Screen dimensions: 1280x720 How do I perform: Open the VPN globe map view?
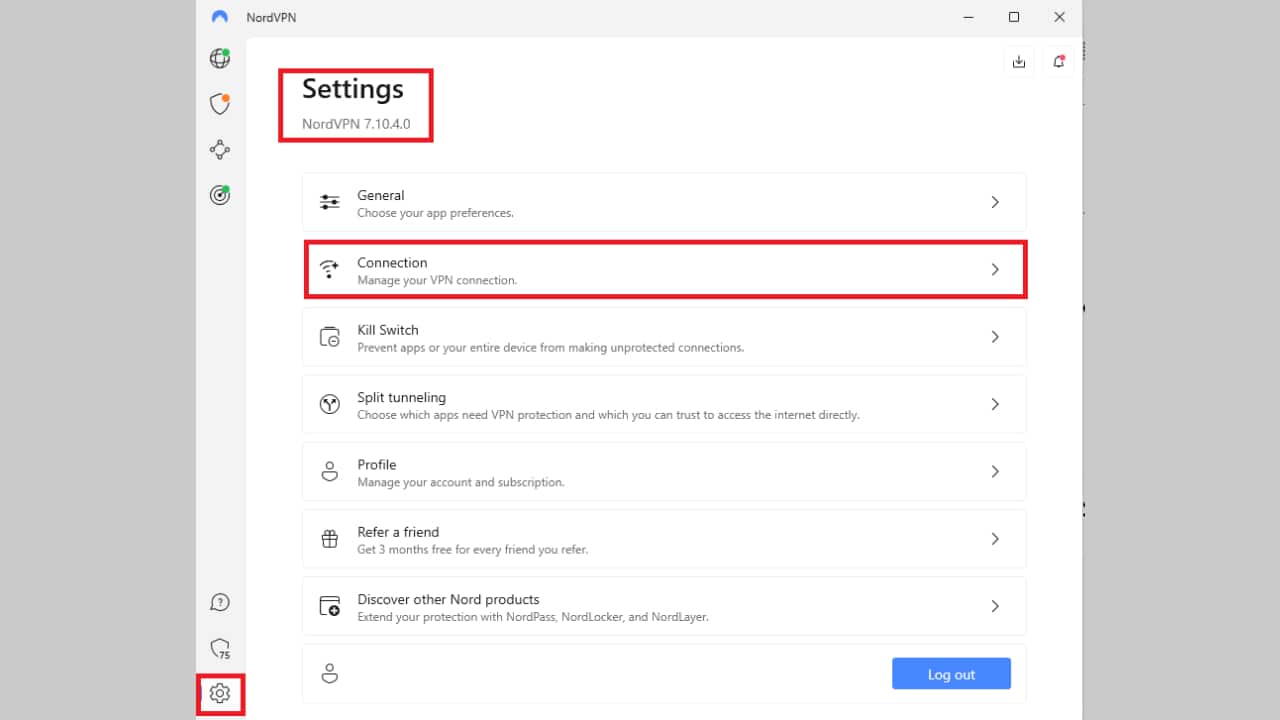[x=220, y=58]
